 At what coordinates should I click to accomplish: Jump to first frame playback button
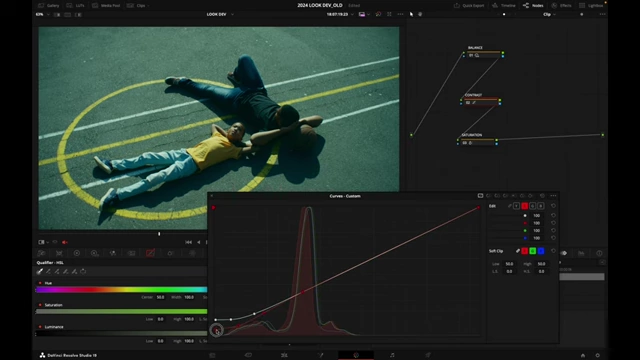click(188, 242)
